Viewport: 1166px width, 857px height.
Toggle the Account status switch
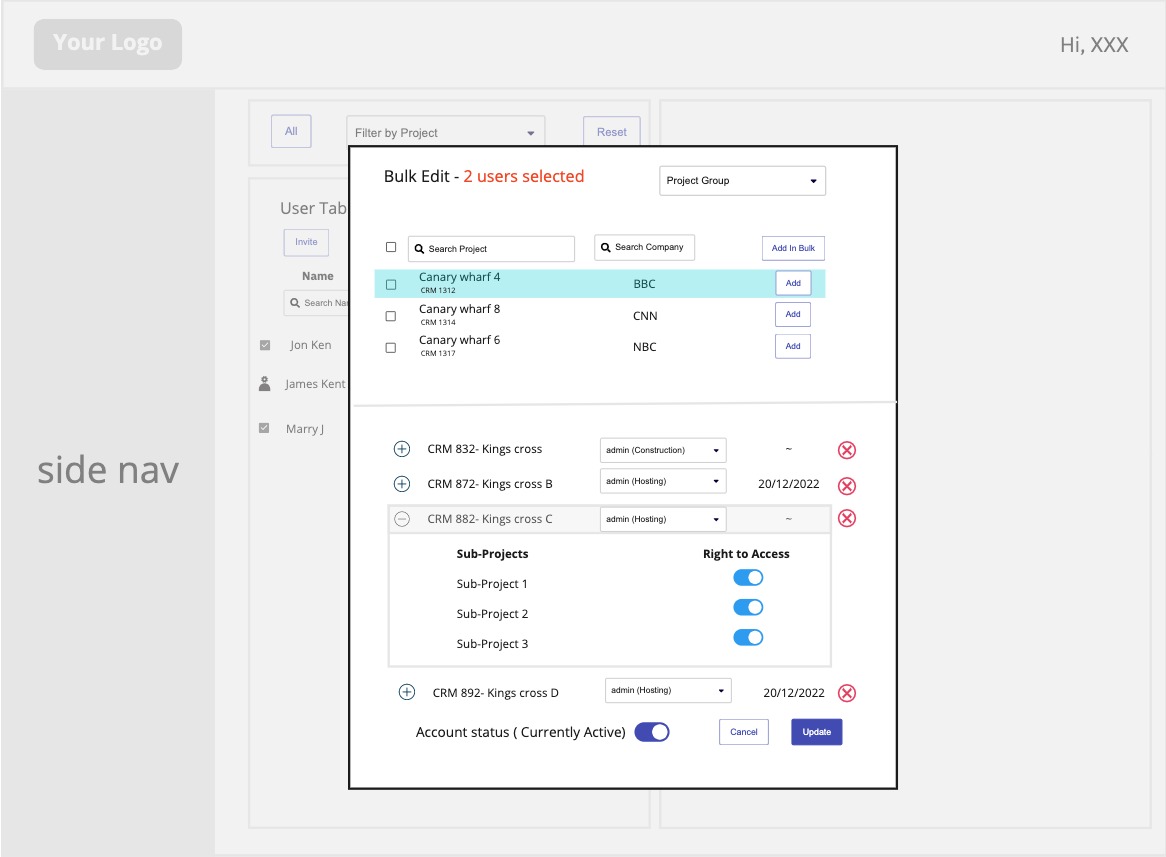[x=652, y=732]
